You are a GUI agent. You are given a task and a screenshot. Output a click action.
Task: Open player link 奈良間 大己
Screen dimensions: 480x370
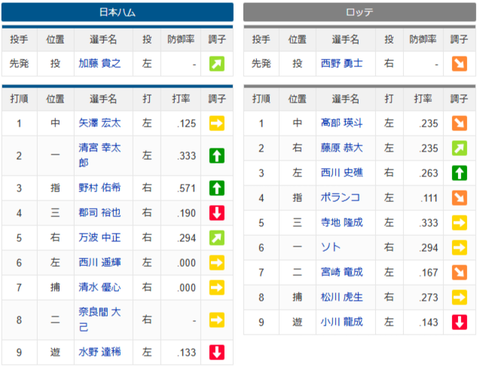[100, 320]
